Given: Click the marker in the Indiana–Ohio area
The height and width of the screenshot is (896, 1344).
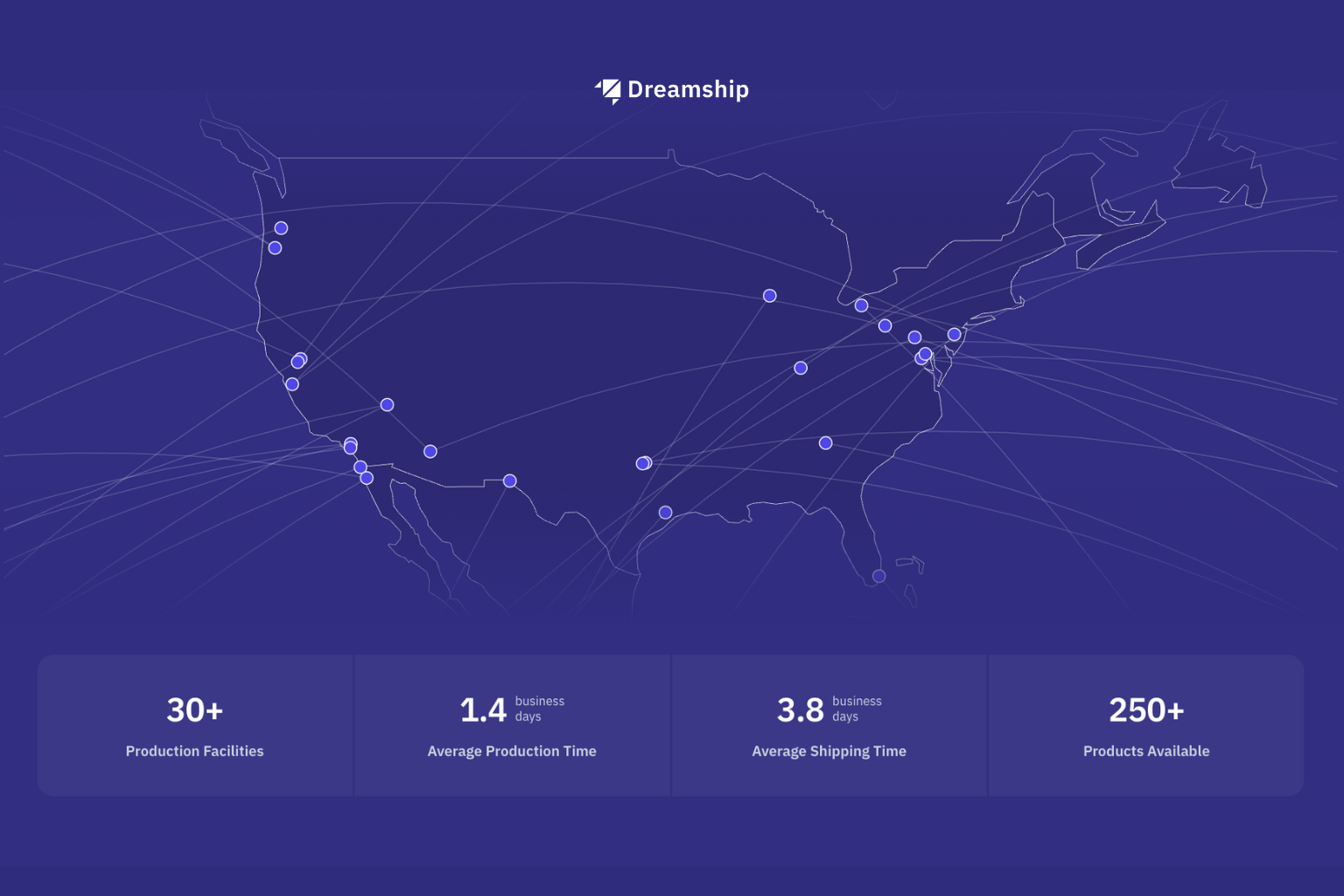Looking at the screenshot, I should click(x=801, y=368).
